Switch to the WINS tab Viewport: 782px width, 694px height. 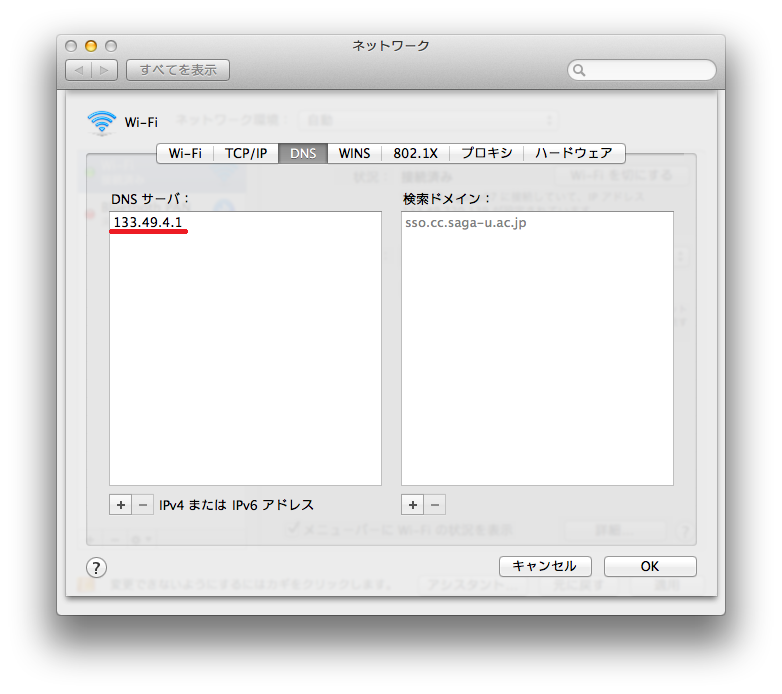(x=355, y=153)
